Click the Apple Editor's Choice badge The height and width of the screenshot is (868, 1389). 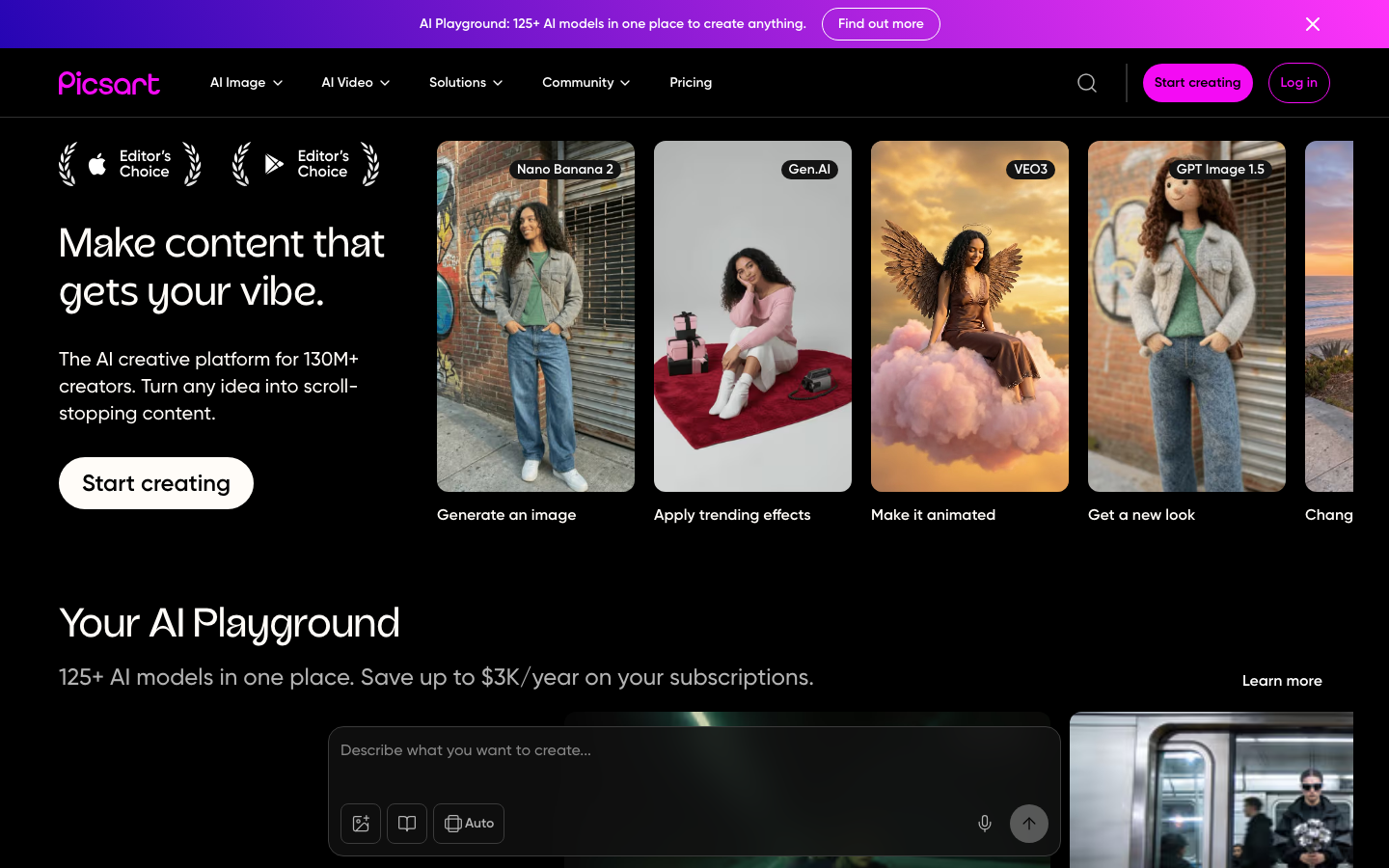click(130, 164)
